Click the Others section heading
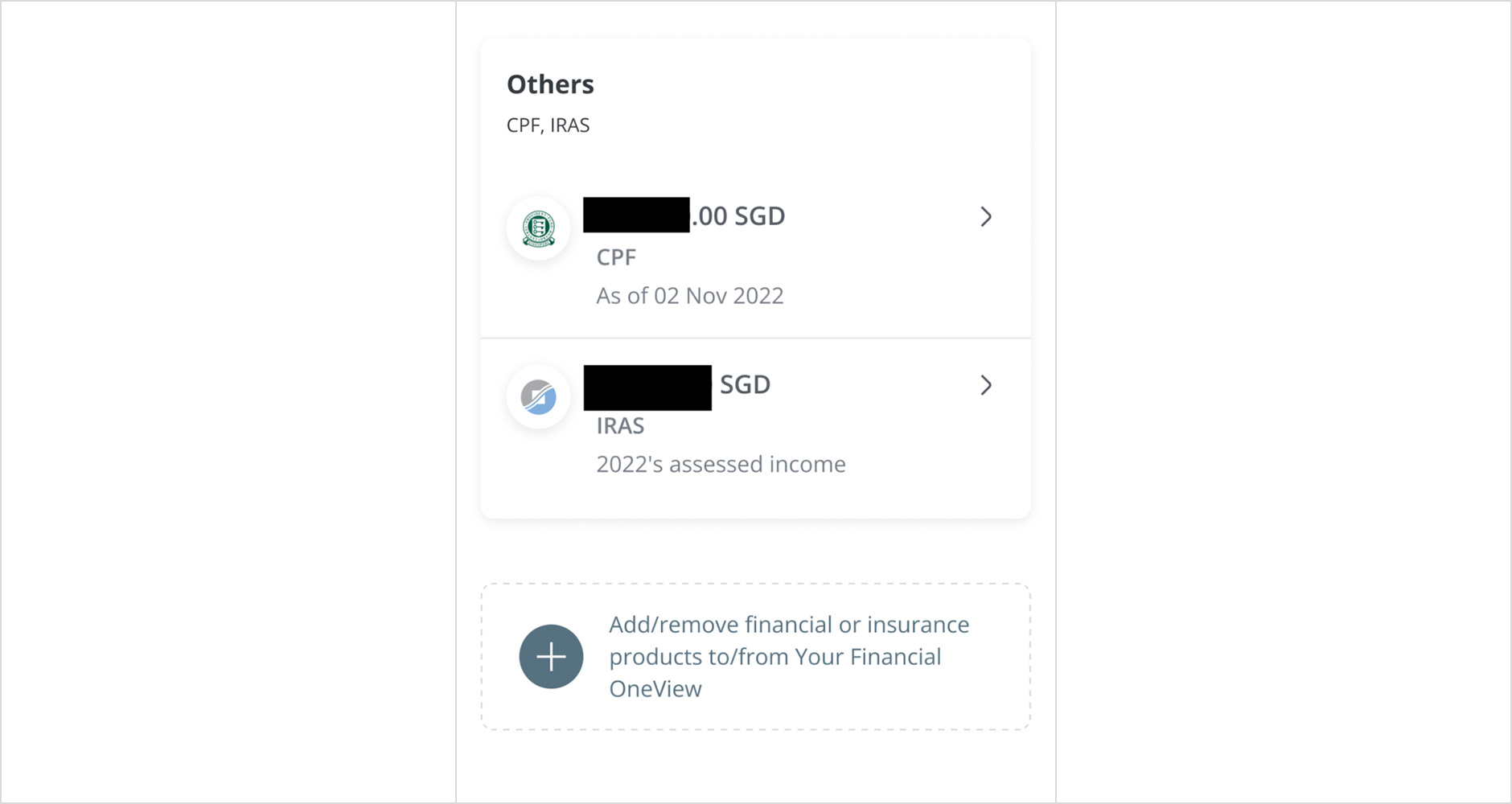 click(550, 84)
